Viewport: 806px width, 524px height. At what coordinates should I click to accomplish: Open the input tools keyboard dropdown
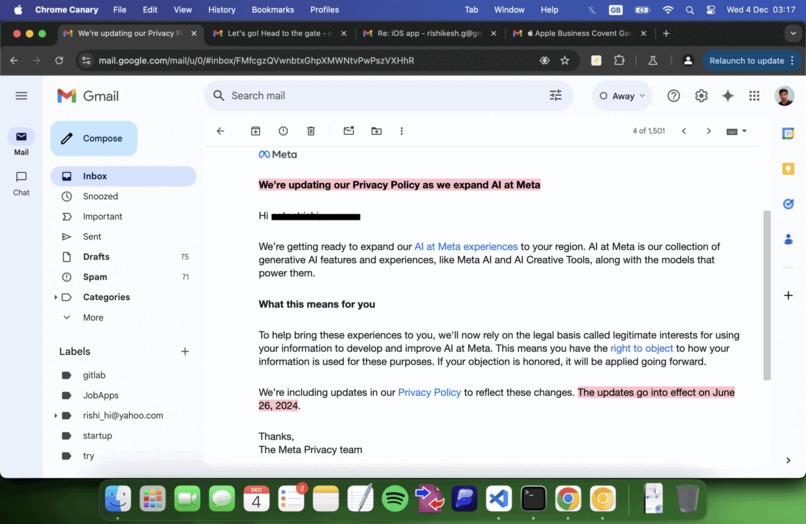click(737, 132)
